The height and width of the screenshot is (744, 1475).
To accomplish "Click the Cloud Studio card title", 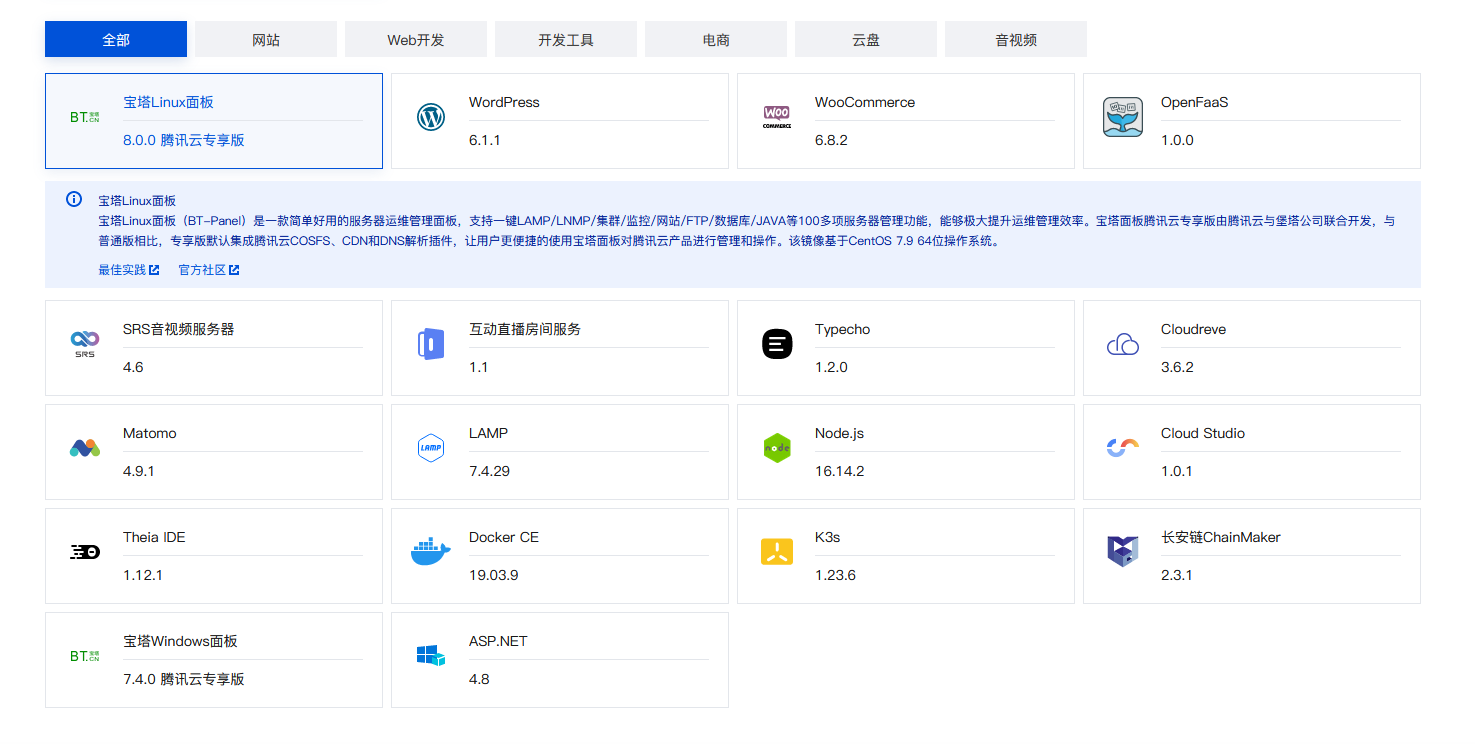I will pos(1203,433).
